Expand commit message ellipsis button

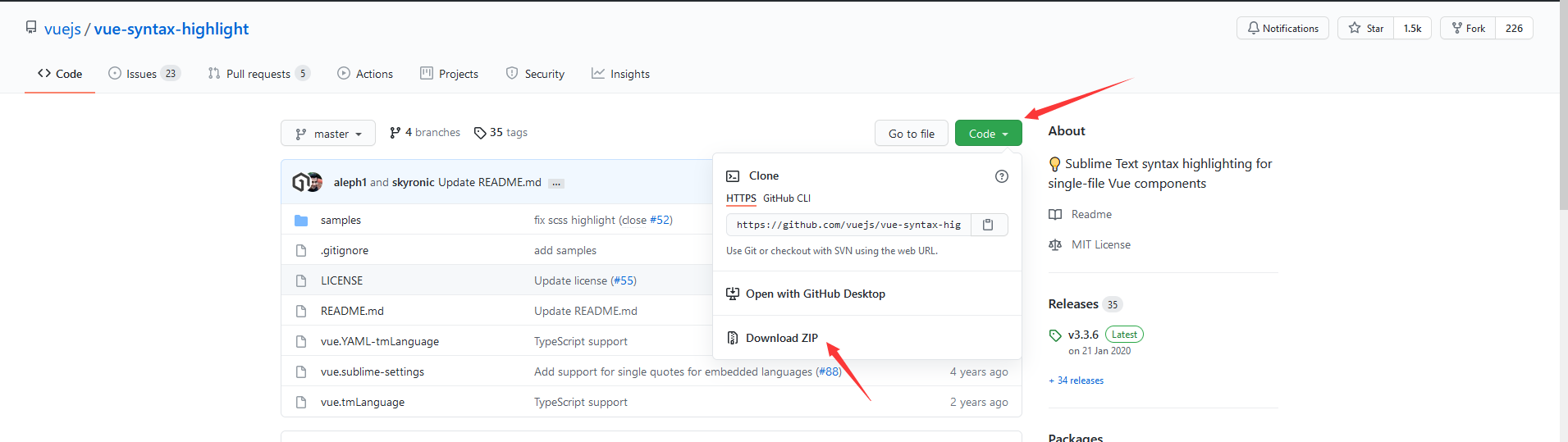pyautogui.click(x=556, y=183)
